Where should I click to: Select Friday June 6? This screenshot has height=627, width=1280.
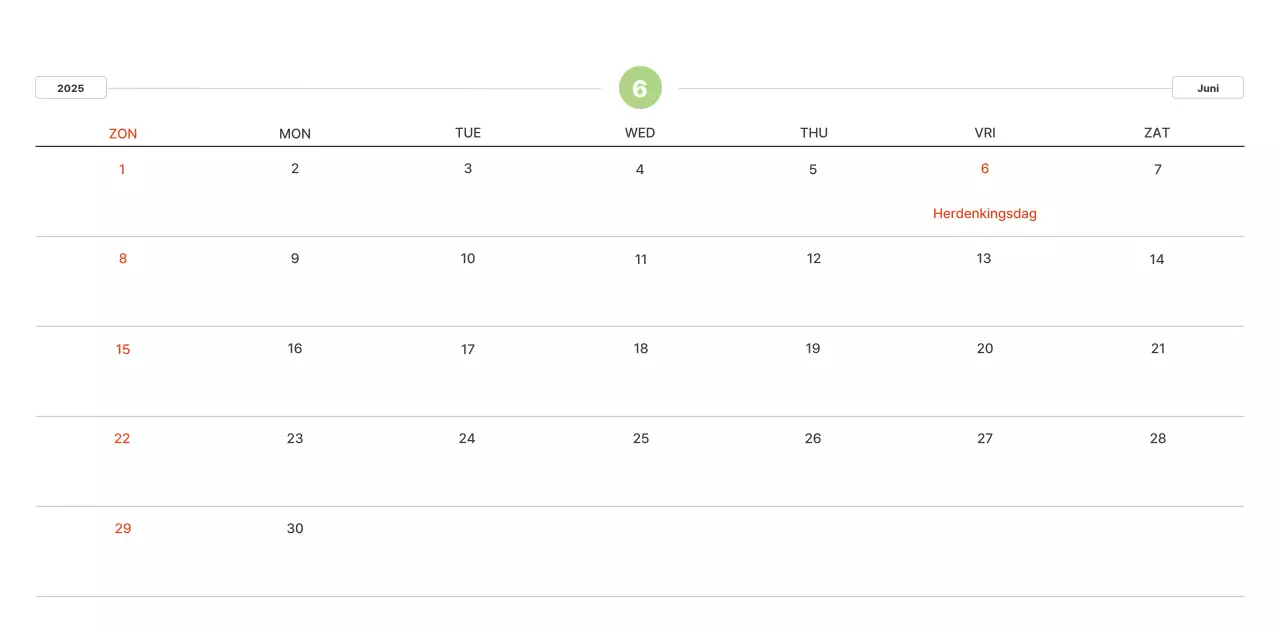[985, 169]
